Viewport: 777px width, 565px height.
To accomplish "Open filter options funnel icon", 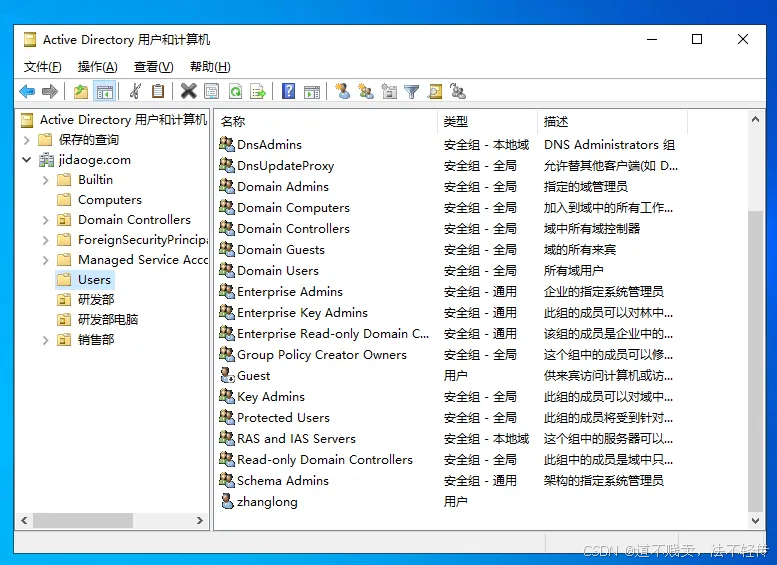I will pyautogui.click(x=411, y=91).
